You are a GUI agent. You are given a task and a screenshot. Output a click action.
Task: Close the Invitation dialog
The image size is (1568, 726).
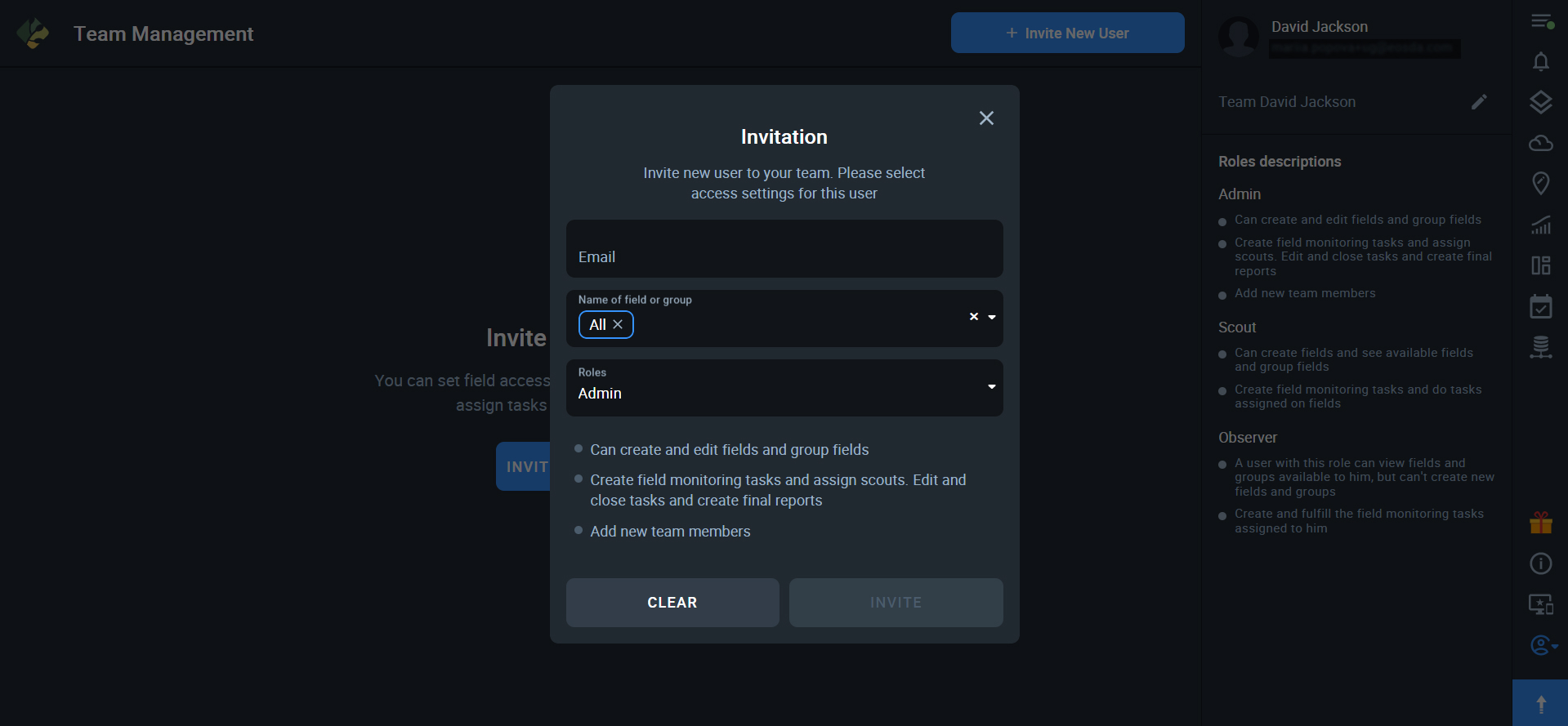(986, 118)
